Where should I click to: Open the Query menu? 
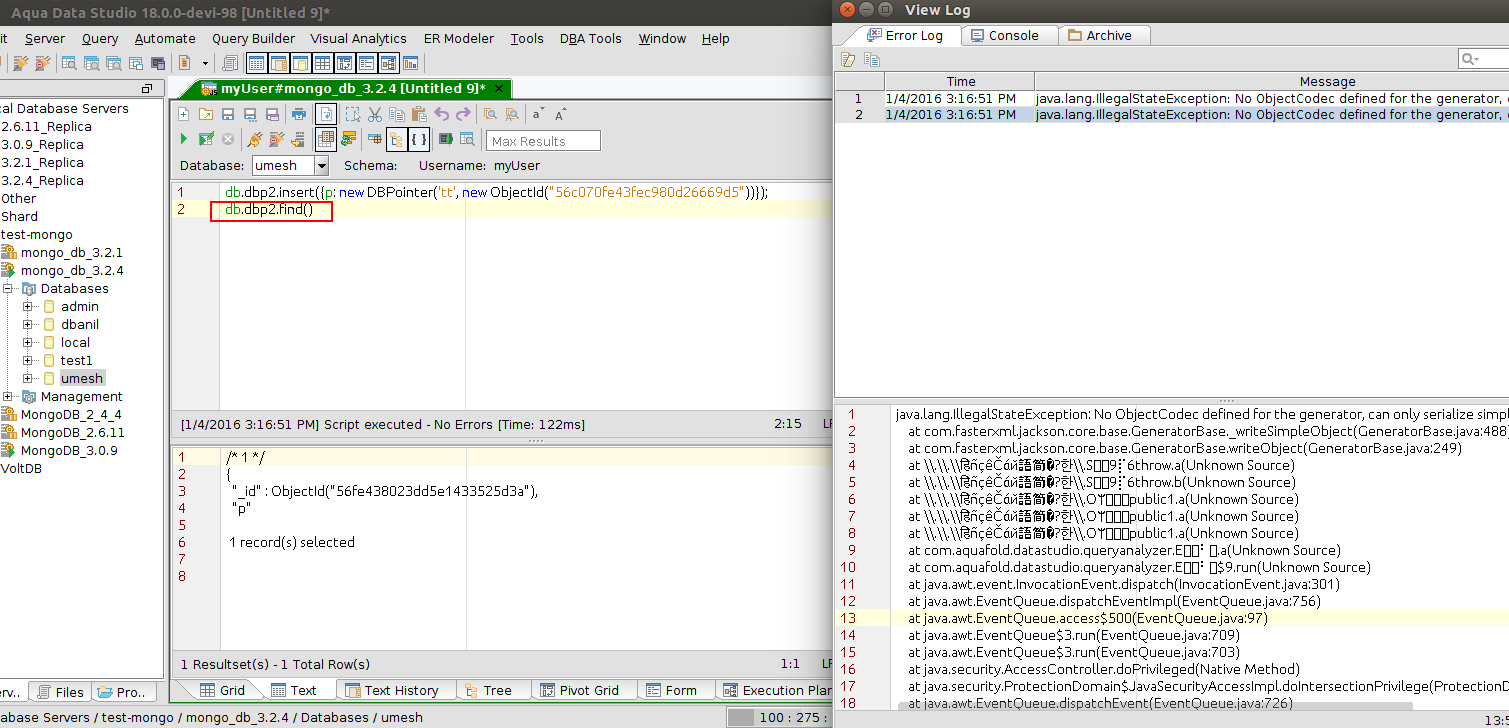point(100,38)
